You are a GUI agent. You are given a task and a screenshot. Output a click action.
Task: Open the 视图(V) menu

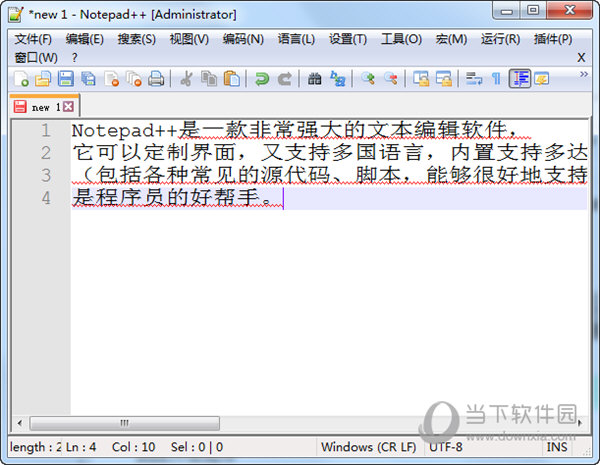click(x=189, y=39)
